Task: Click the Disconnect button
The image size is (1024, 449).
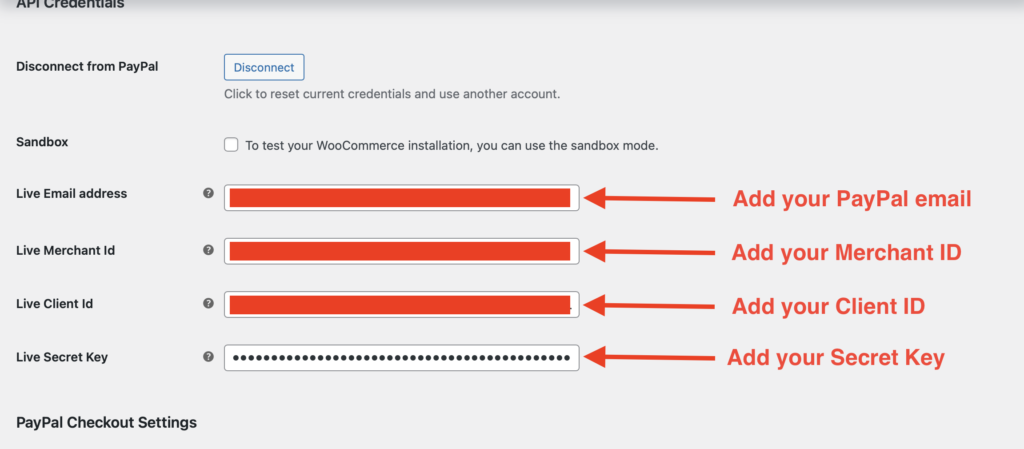Action: pos(263,67)
